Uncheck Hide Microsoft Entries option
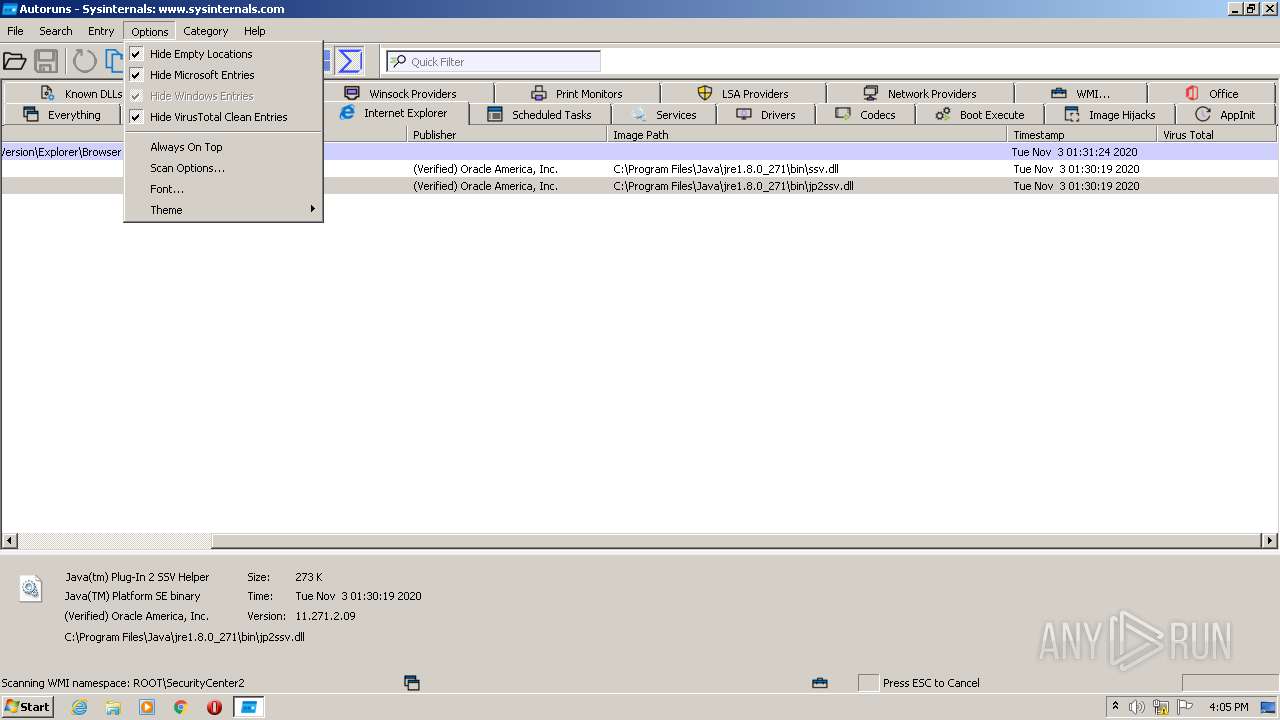 (x=223, y=75)
